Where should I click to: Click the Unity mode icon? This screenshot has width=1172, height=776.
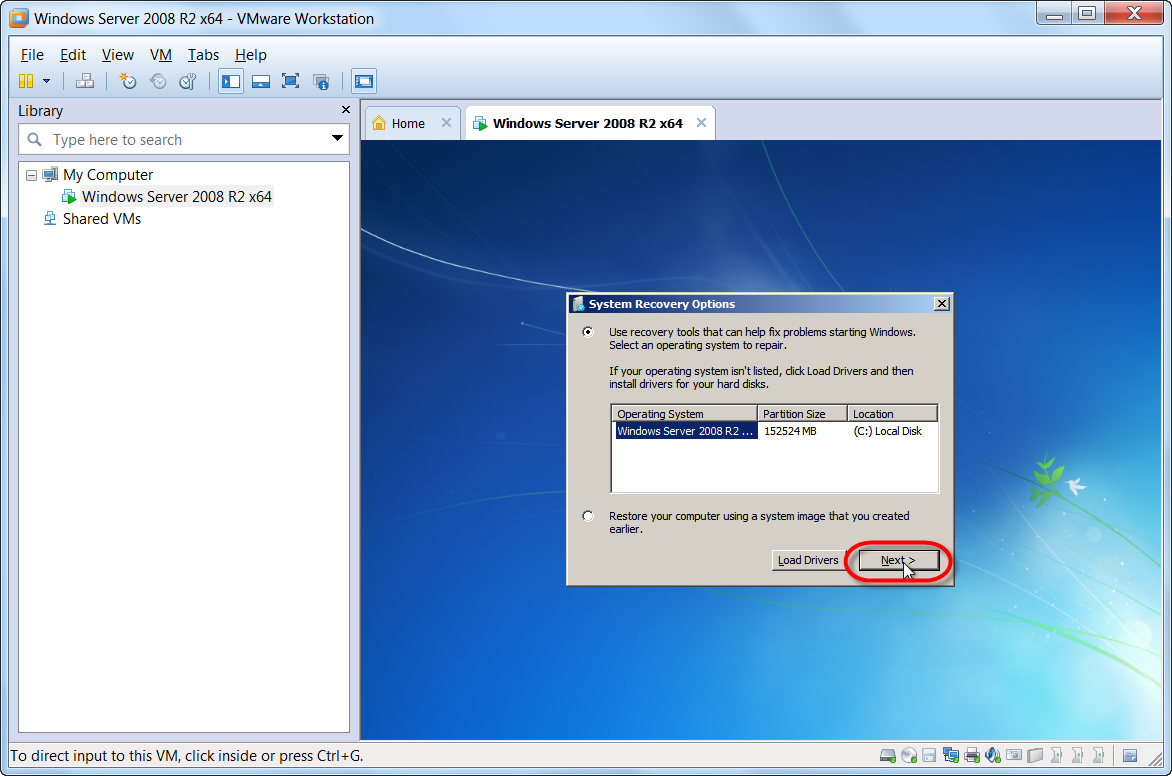tap(321, 81)
